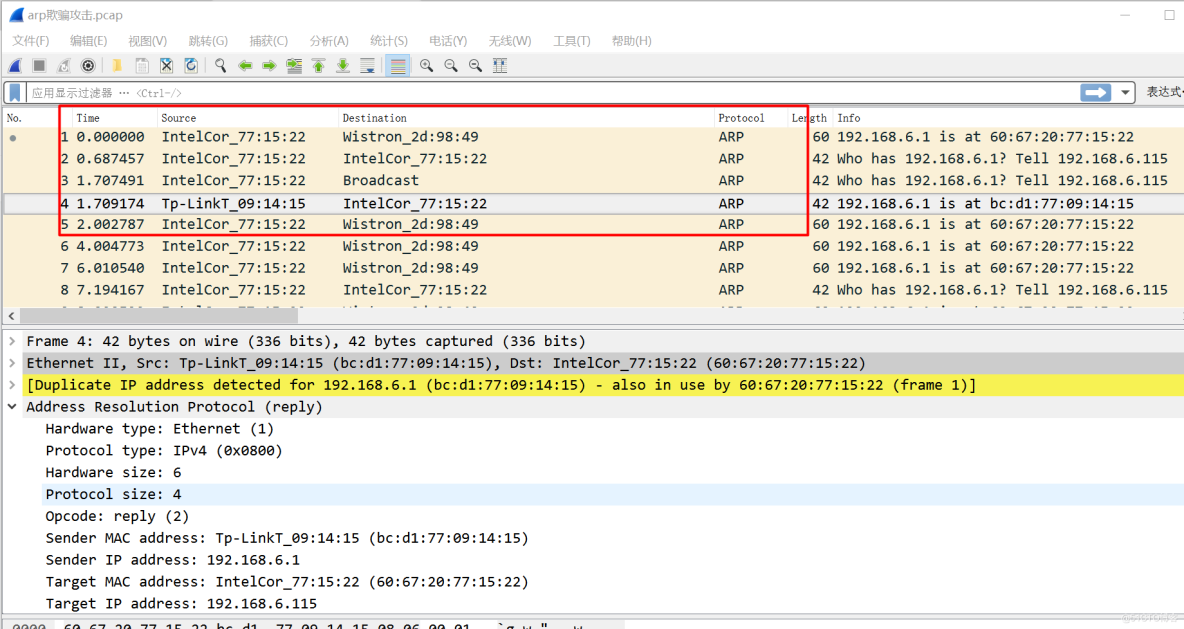The height and width of the screenshot is (629, 1184).
Task: Select packet 6 at time 4.004773
Action: pyautogui.click(x=593, y=246)
